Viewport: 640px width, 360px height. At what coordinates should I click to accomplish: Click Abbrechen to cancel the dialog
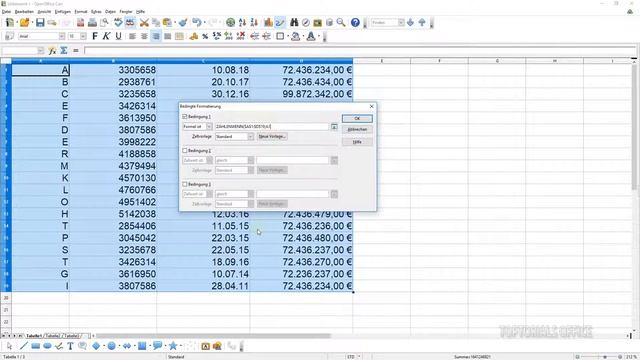[x=357, y=129]
